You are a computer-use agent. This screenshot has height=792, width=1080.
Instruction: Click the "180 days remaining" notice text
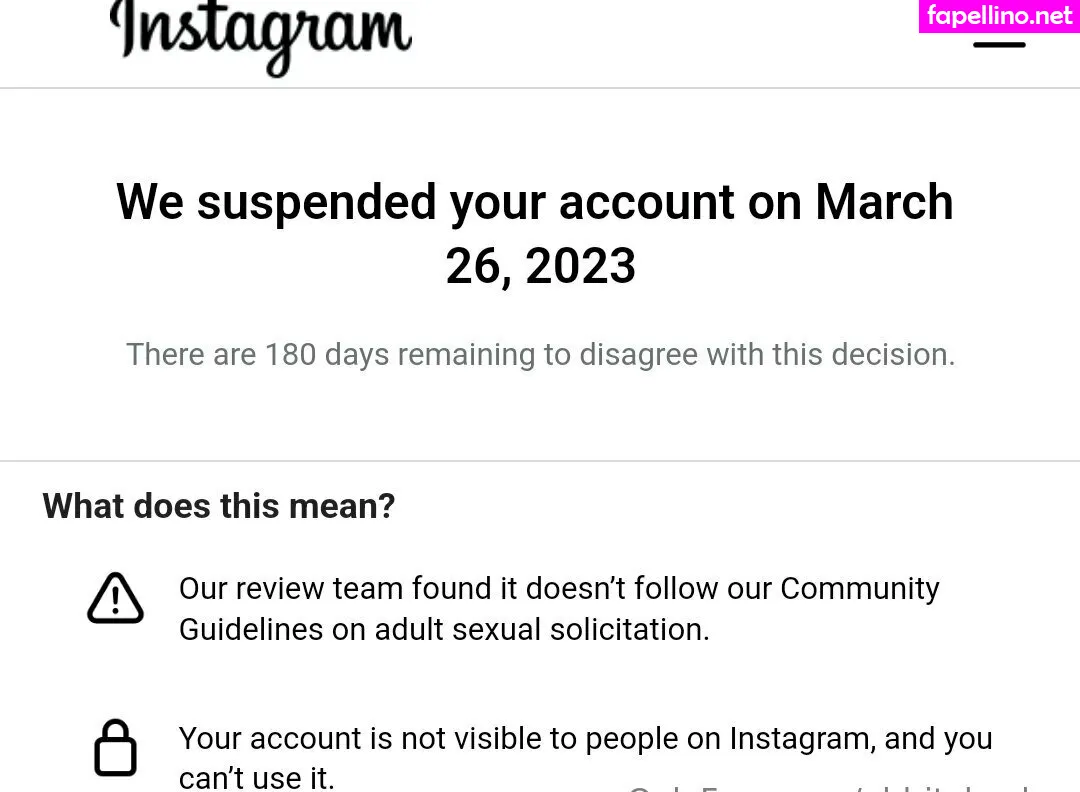tap(330, 354)
